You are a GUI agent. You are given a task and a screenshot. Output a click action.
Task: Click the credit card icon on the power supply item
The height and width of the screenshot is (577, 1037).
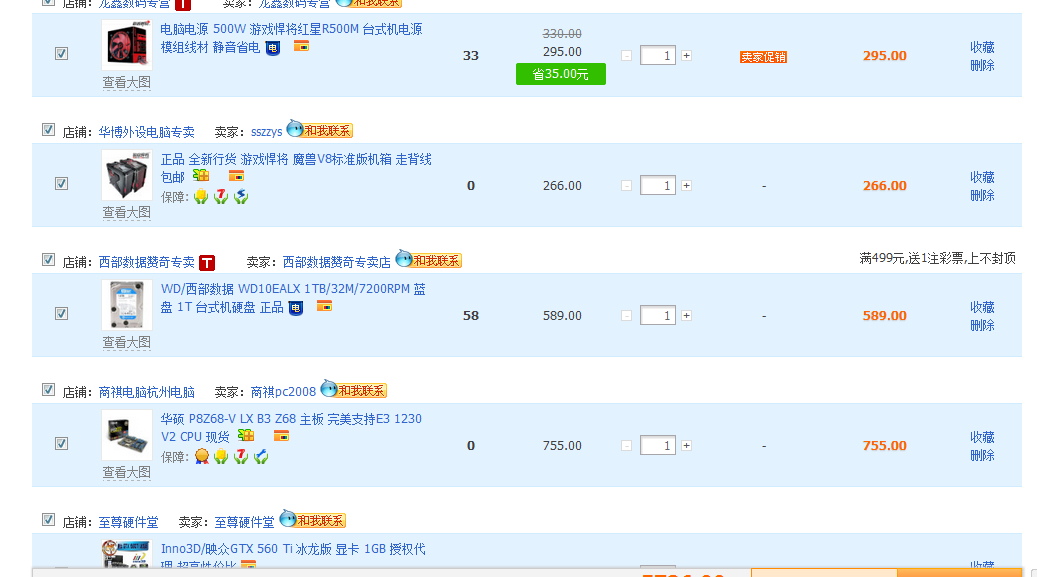click(x=302, y=46)
